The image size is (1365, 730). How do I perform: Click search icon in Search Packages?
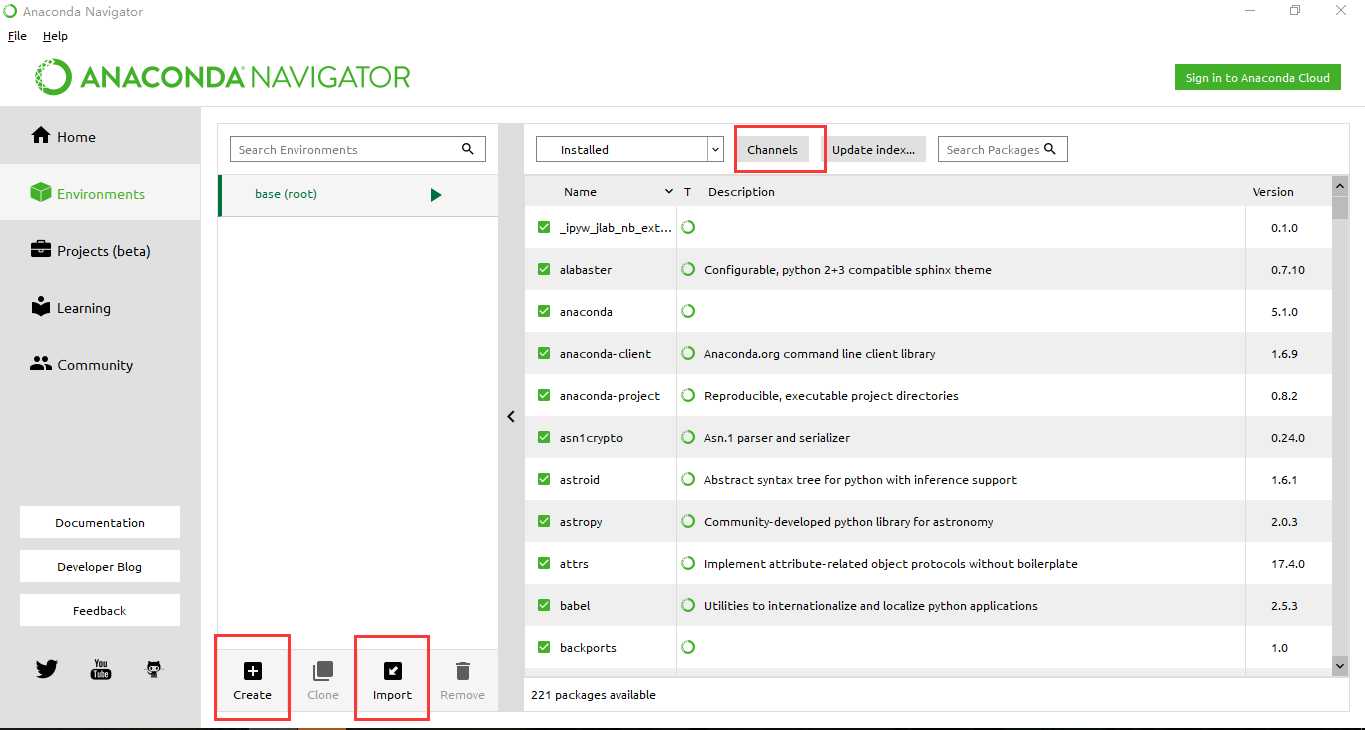pyautogui.click(x=1050, y=149)
